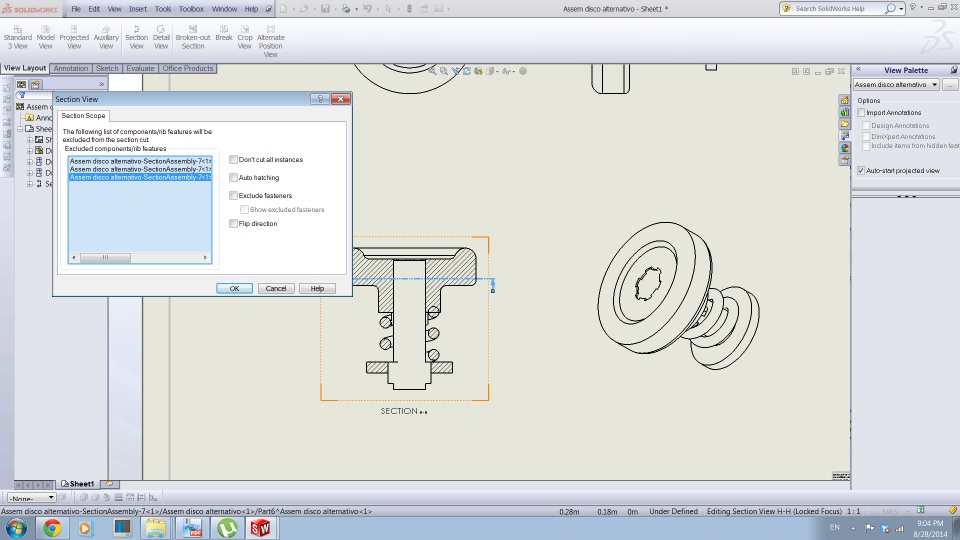
Task: Open the Office Products tab
Action: [x=187, y=69]
